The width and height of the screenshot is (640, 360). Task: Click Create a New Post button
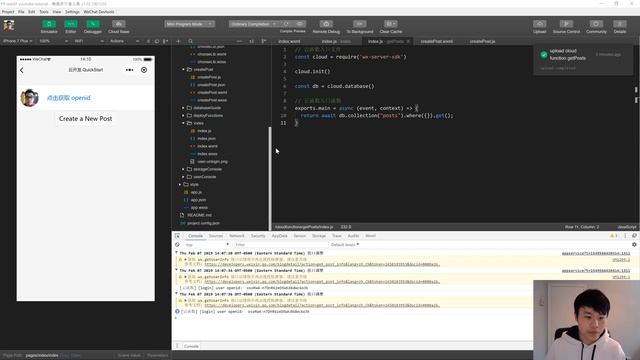coord(86,119)
